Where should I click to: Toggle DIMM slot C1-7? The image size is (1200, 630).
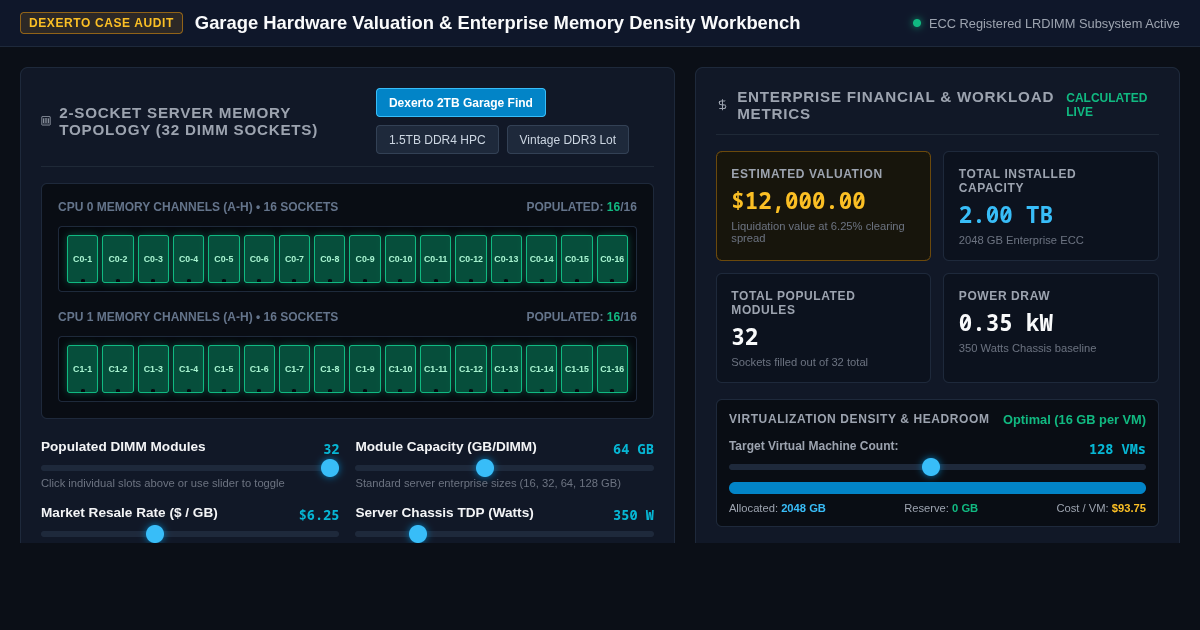coord(294,369)
